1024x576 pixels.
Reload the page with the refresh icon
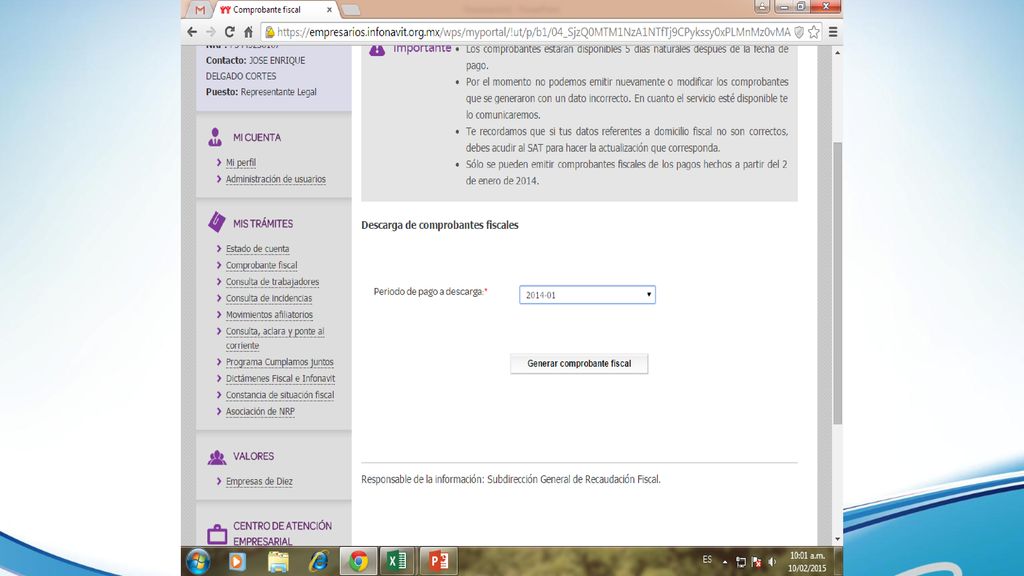pos(229,31)
